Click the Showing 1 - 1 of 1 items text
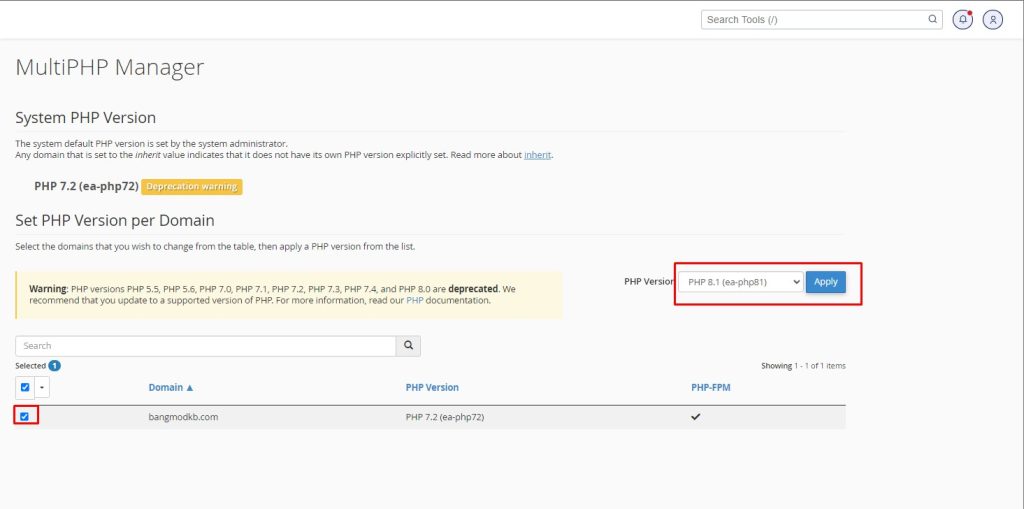 click(803, 366)
